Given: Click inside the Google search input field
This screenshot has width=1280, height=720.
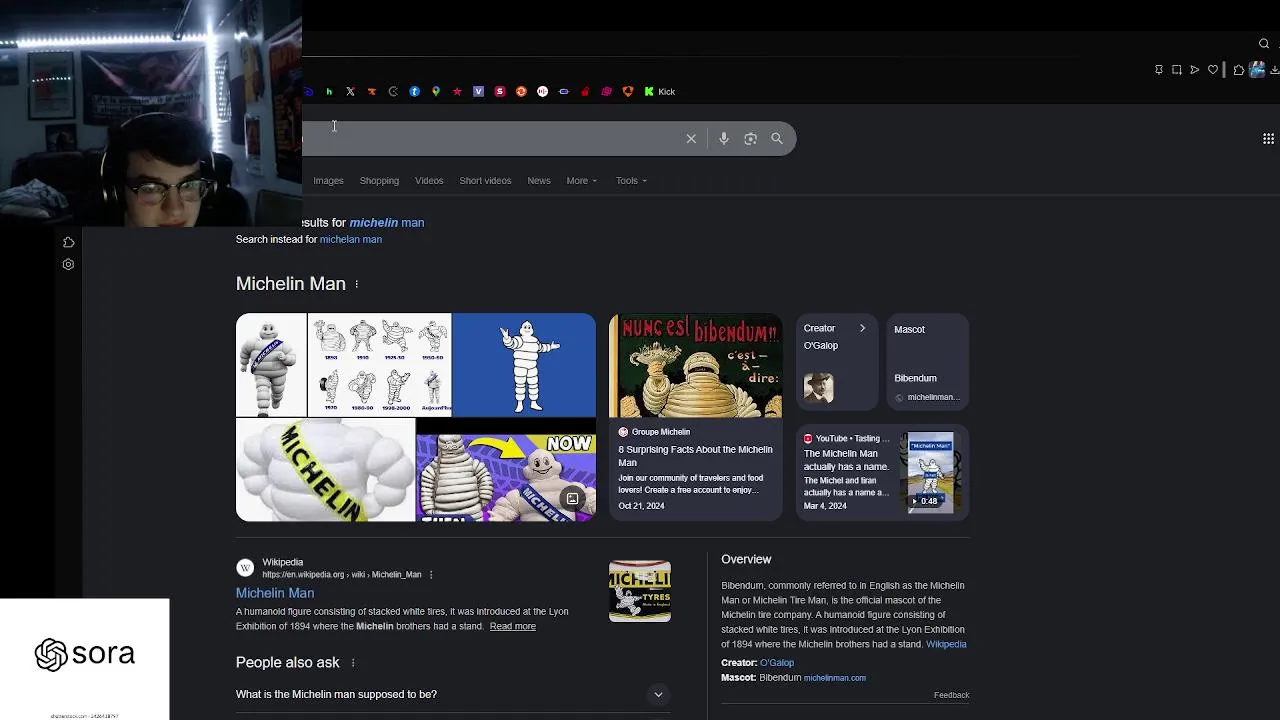Looking at the screenshot, I should pos(490,139).
